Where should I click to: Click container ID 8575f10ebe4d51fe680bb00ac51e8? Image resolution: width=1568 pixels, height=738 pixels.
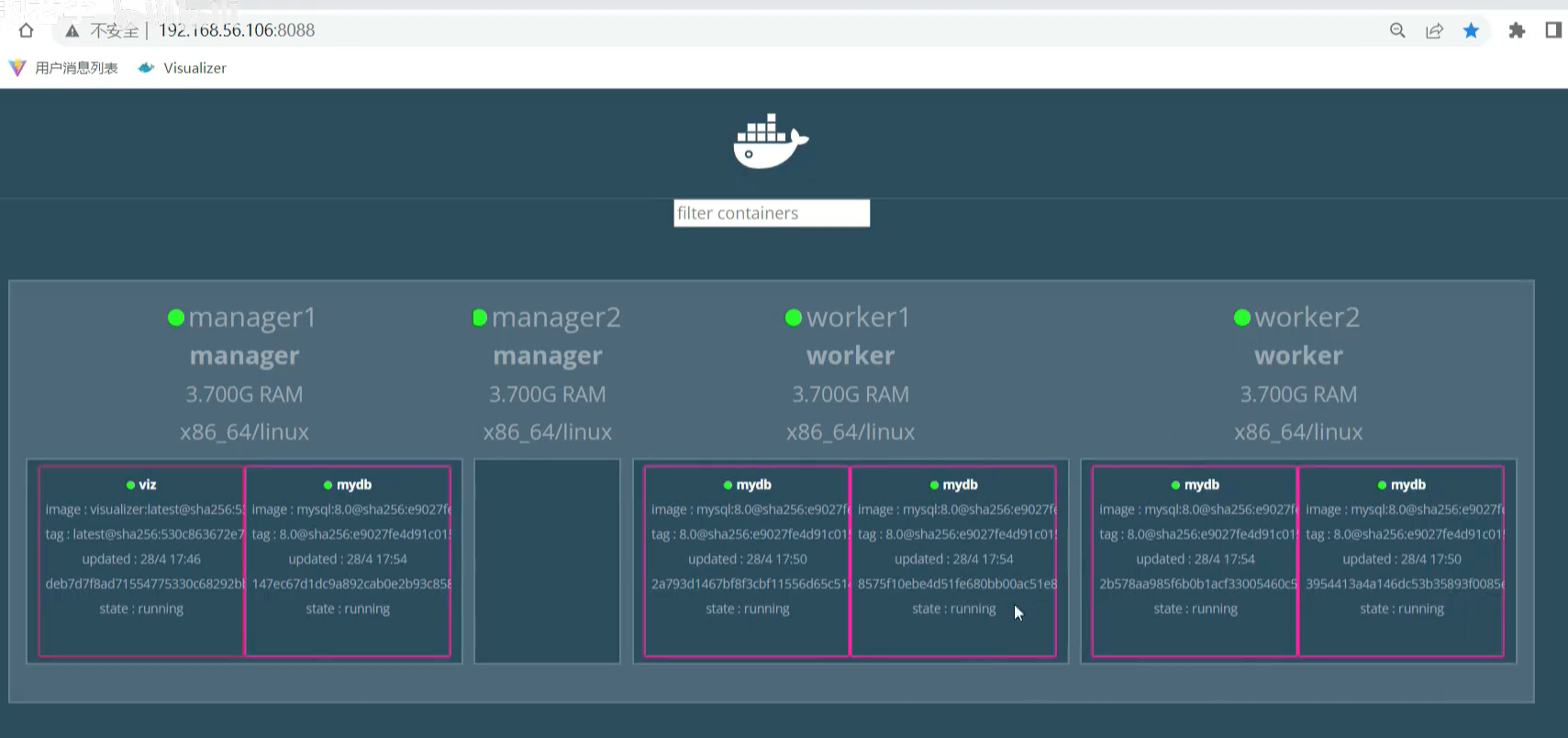(957, 584)
